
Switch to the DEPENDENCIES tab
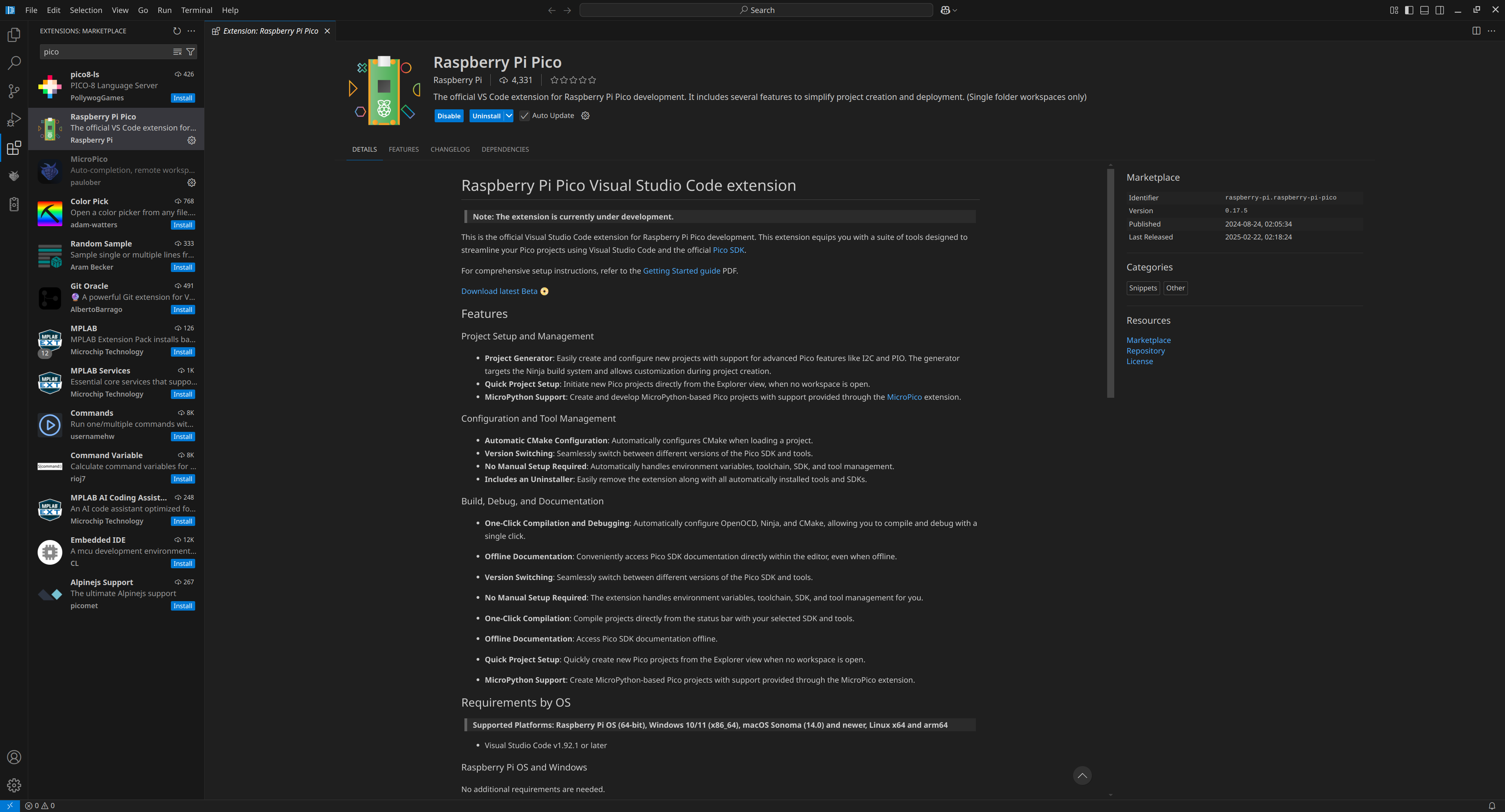click(505, 150)
